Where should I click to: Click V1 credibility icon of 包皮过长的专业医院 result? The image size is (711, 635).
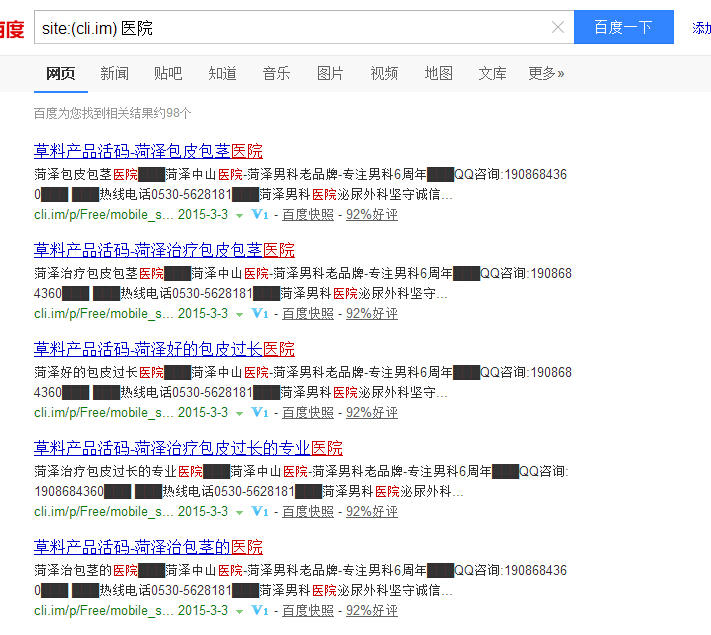tap(260, 511)
